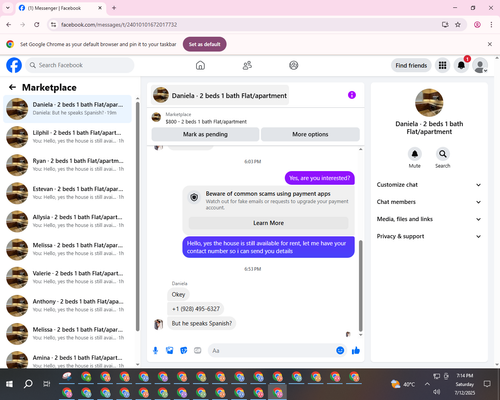Select the Messenger | Facebook tab

(x=61, y=8)
